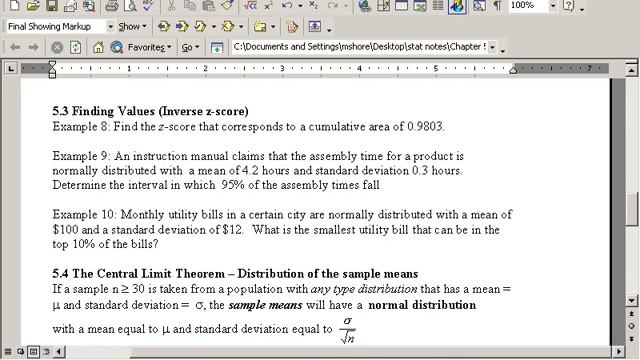Image resolution: width=640 pixels, height=360 pixels.
Task: Open the address bar dropdown arrow
Action: pos(492,48)
